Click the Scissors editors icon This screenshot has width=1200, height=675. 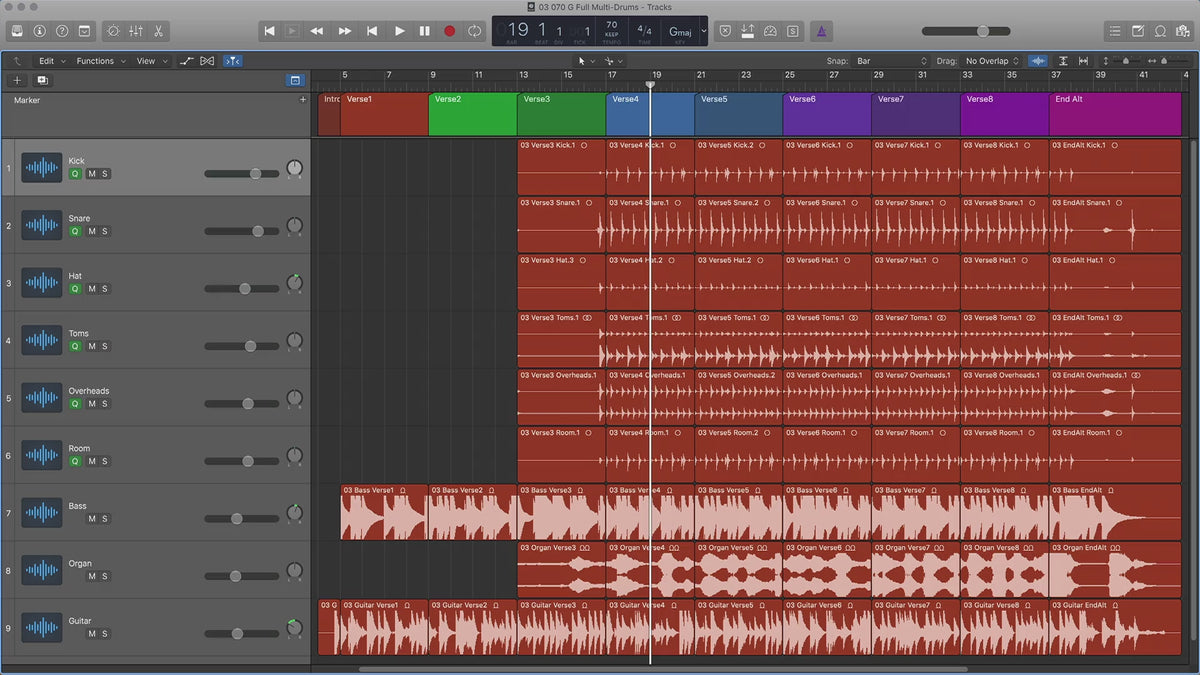160,31
